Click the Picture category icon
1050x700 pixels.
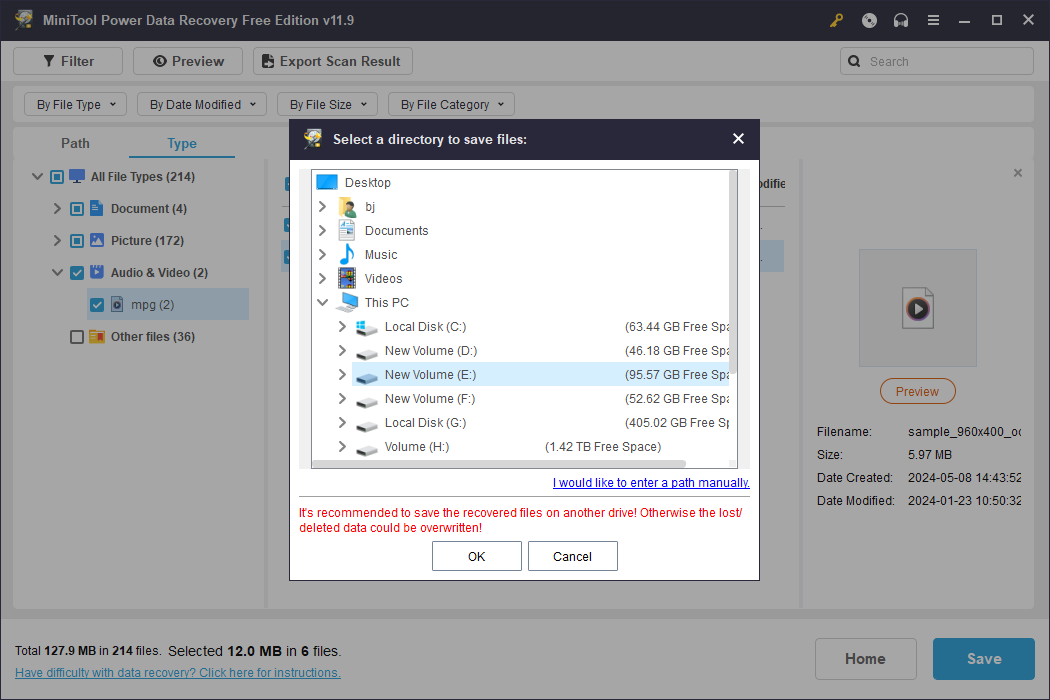[x=97, y=240]
